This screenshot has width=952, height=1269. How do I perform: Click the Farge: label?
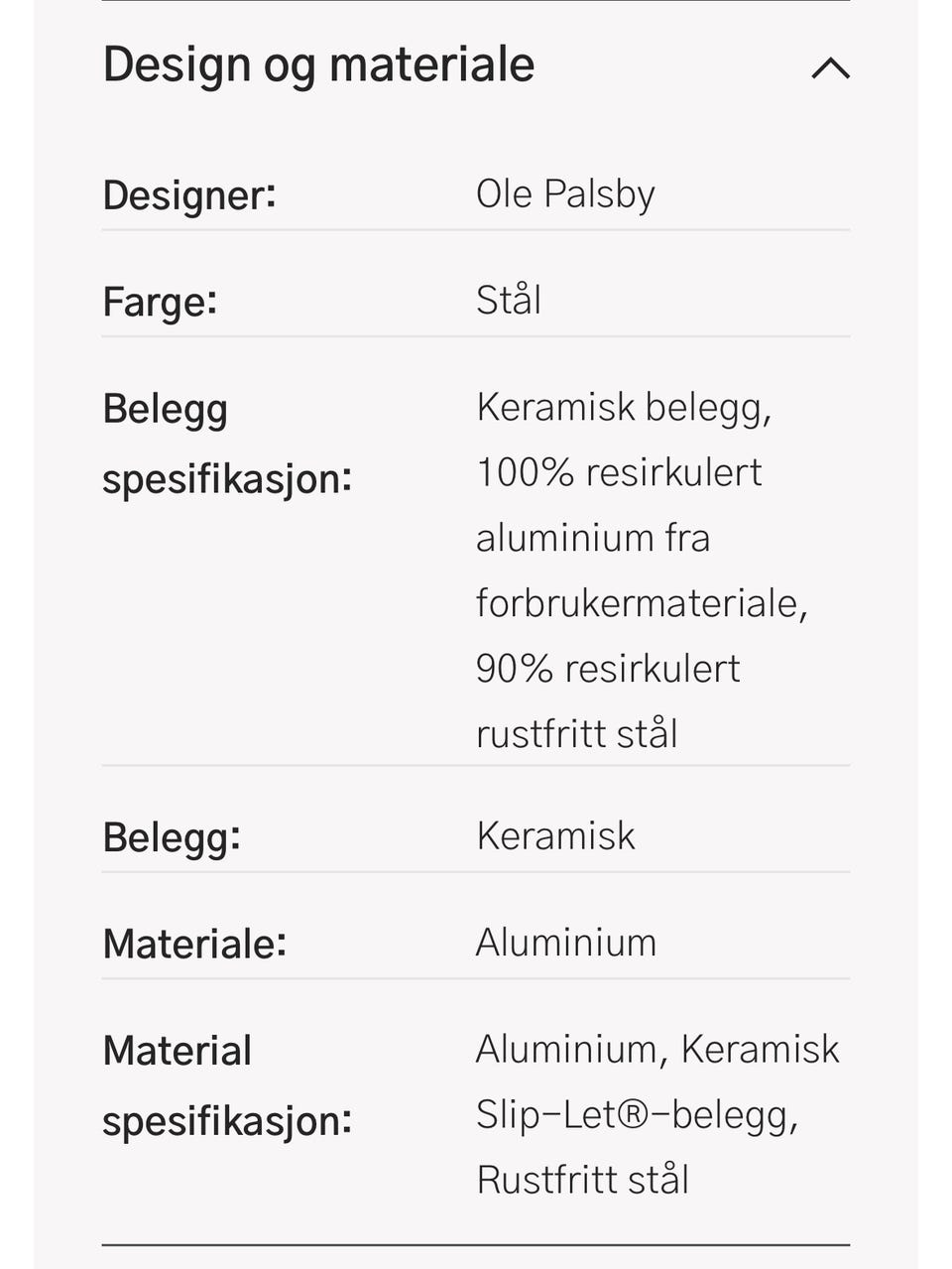click(160, 301)
